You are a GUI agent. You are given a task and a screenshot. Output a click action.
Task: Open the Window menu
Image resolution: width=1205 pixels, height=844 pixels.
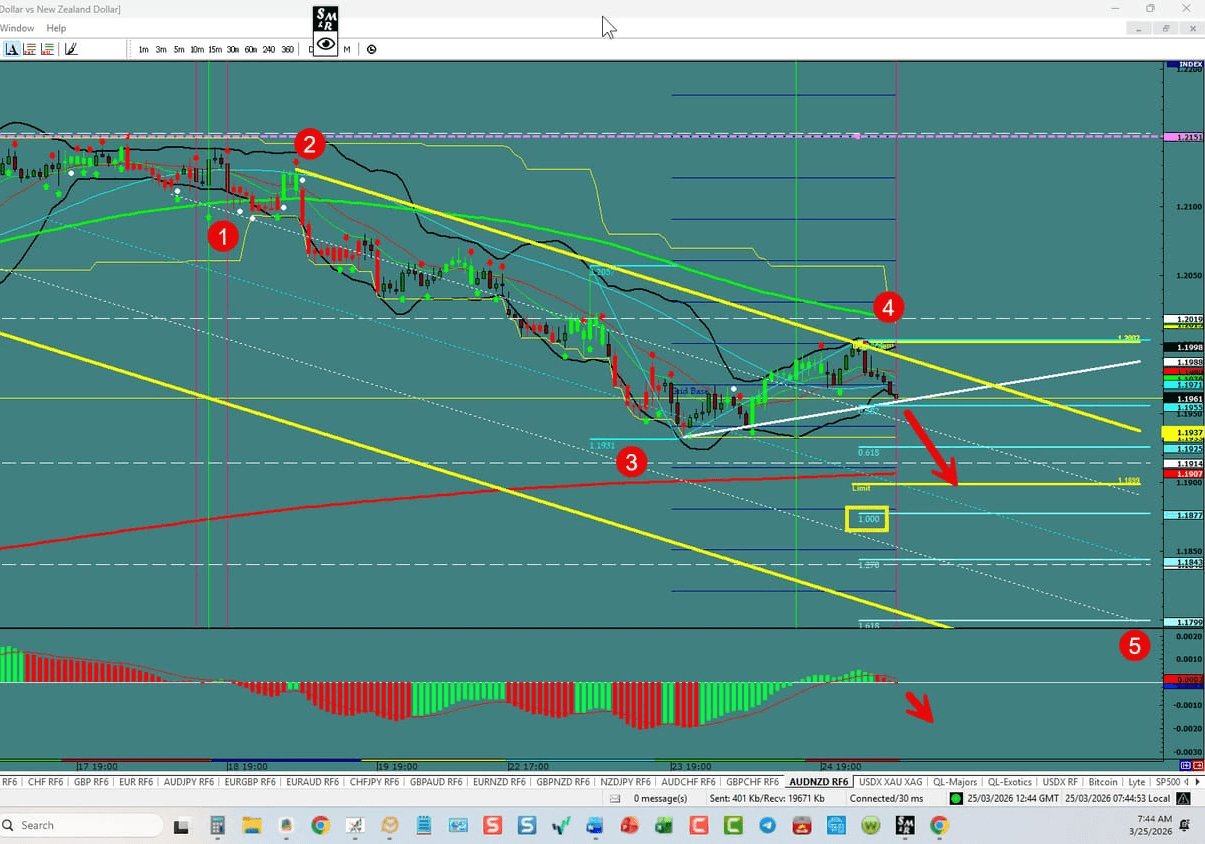click(x=17, y=28)
